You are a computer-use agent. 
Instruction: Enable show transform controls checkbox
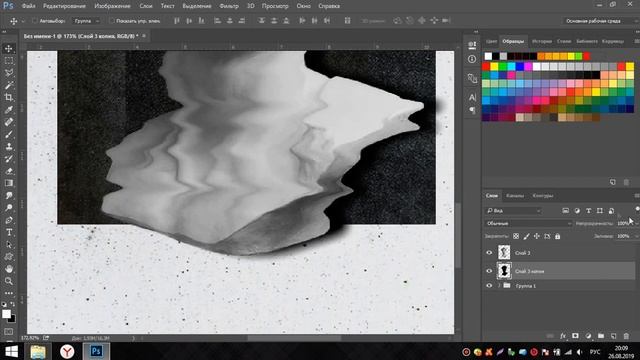coord(111,21)
